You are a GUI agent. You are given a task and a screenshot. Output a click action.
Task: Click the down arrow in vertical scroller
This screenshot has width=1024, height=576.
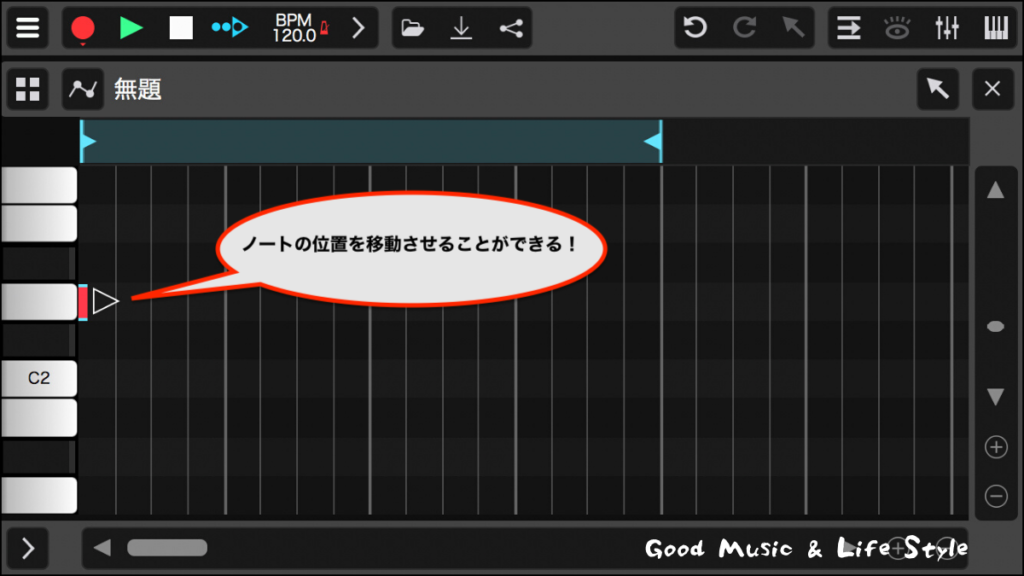(995, 396)
